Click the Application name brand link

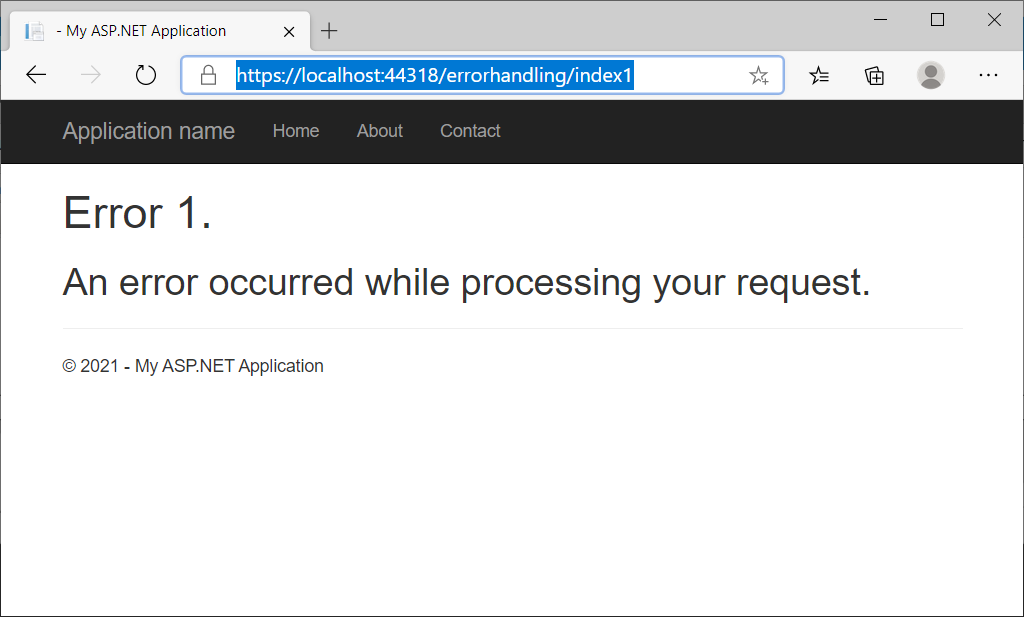tap(149, 131)
